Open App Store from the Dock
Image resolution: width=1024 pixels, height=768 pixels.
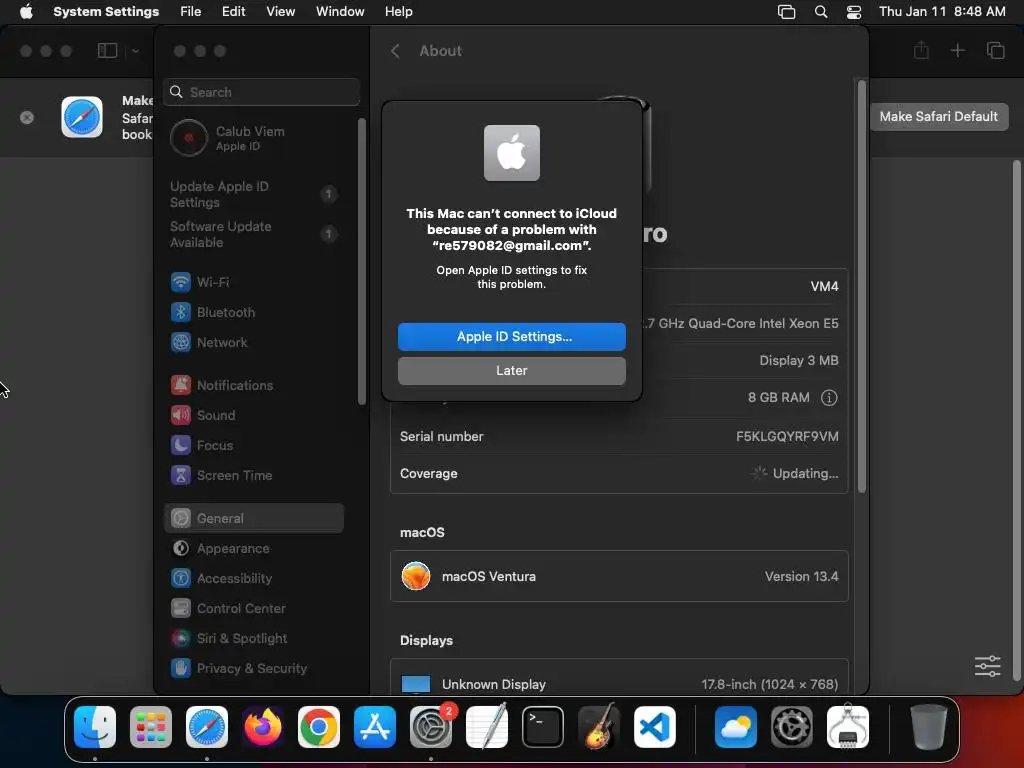tap(375, 727)
